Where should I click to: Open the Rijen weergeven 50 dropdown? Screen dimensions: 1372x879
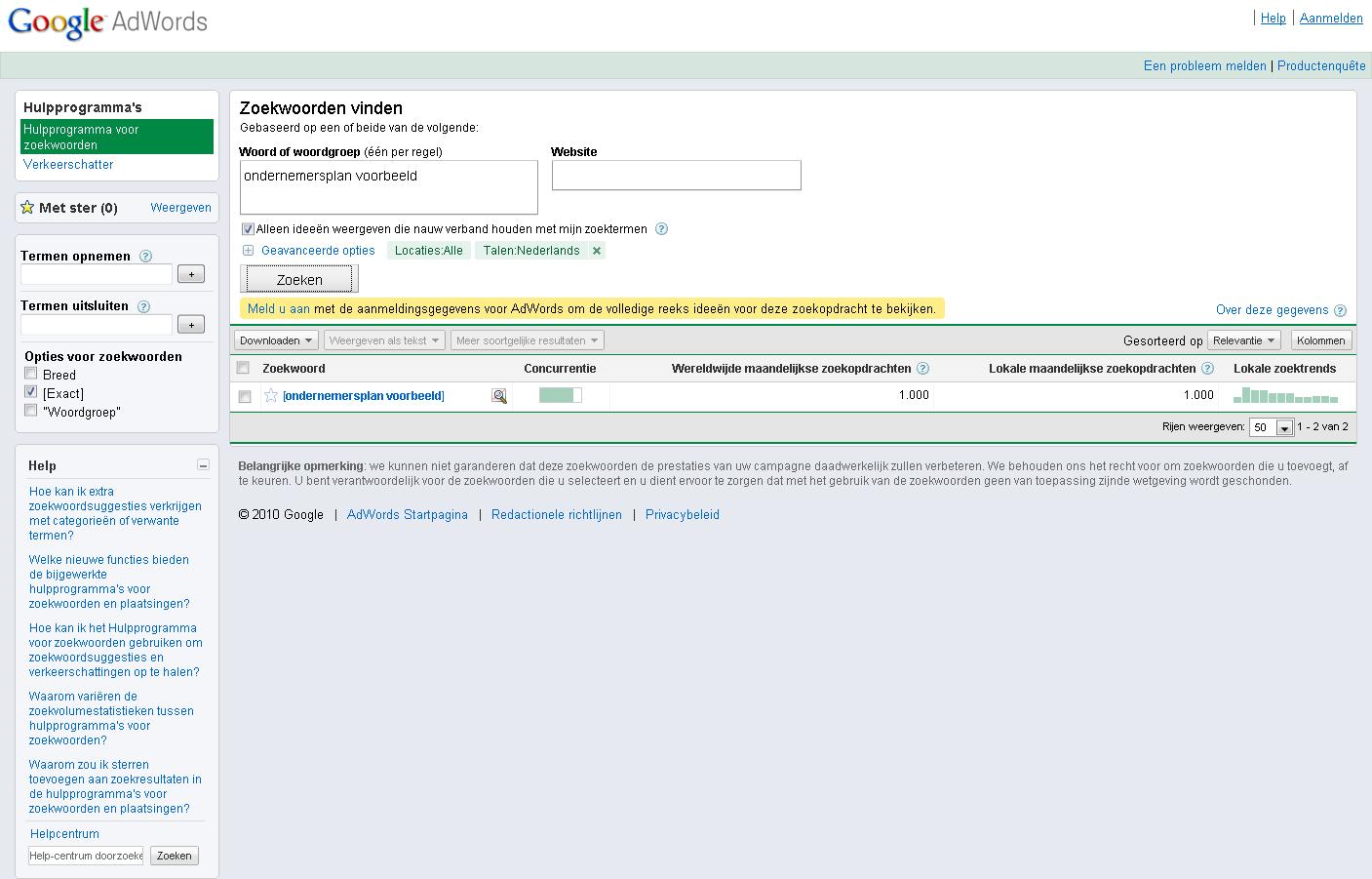[1272, 427]
